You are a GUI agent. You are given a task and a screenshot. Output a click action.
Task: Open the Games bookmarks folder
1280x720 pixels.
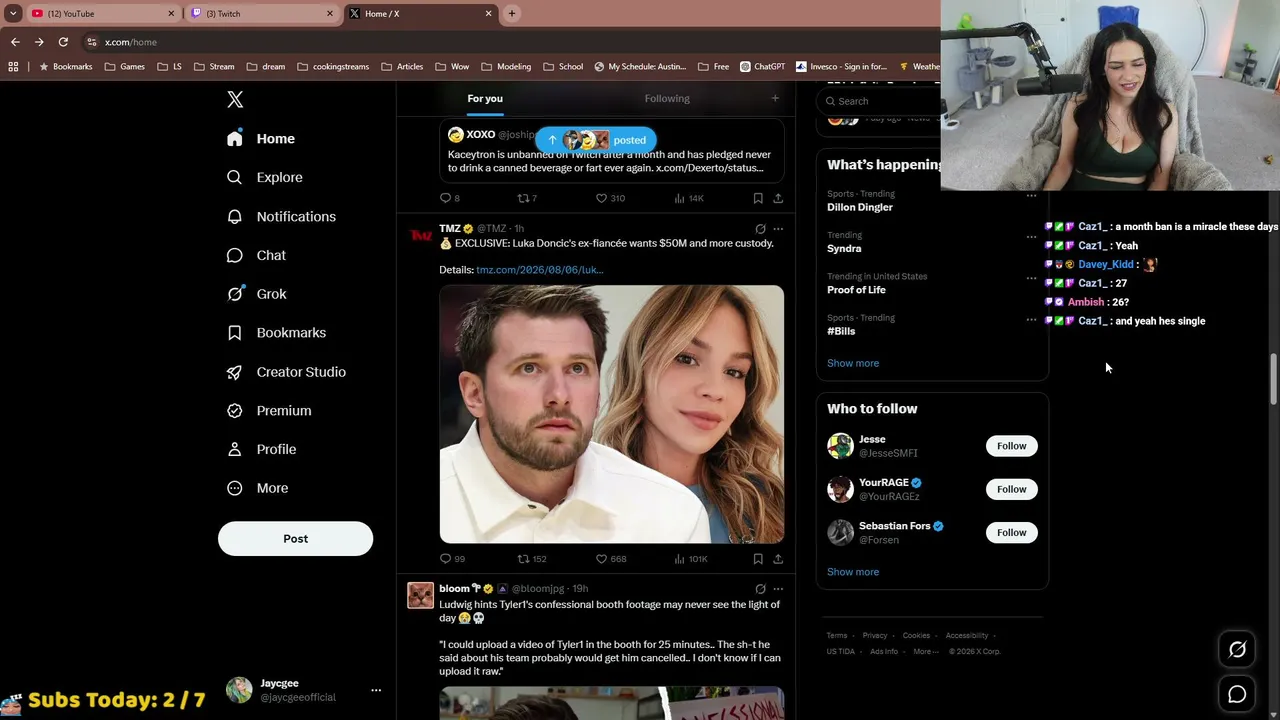click(x=125, y=67)
